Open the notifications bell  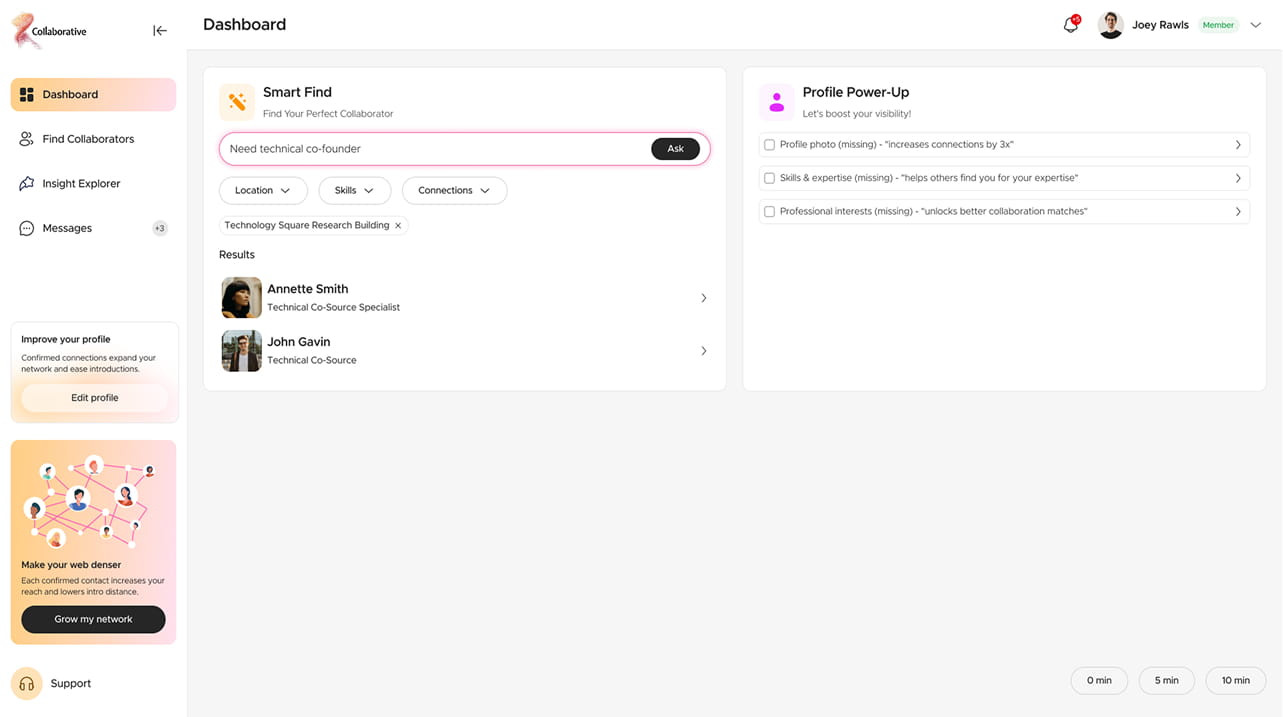pos(1071,25)
